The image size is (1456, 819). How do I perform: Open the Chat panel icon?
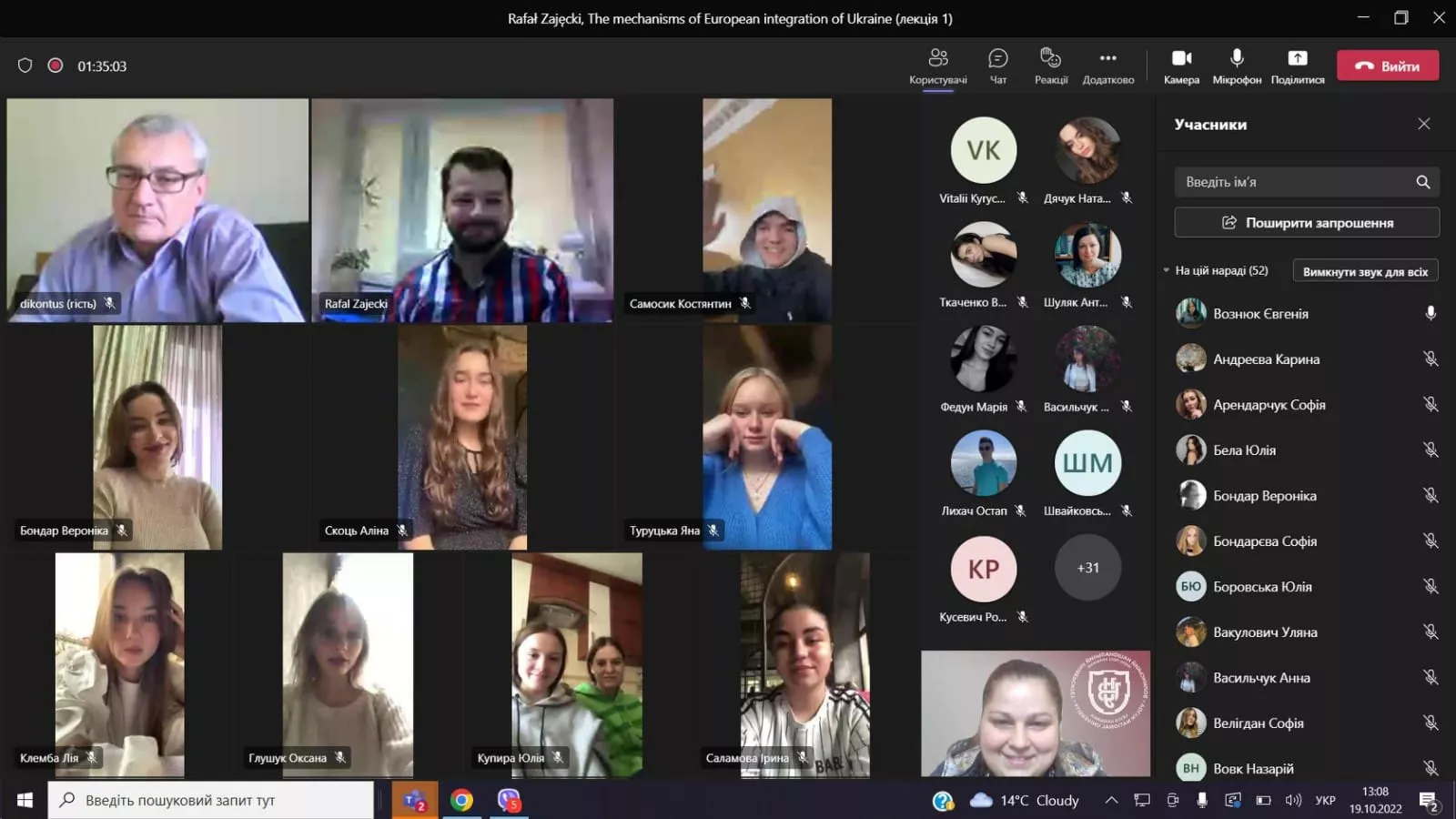[997, 59]
